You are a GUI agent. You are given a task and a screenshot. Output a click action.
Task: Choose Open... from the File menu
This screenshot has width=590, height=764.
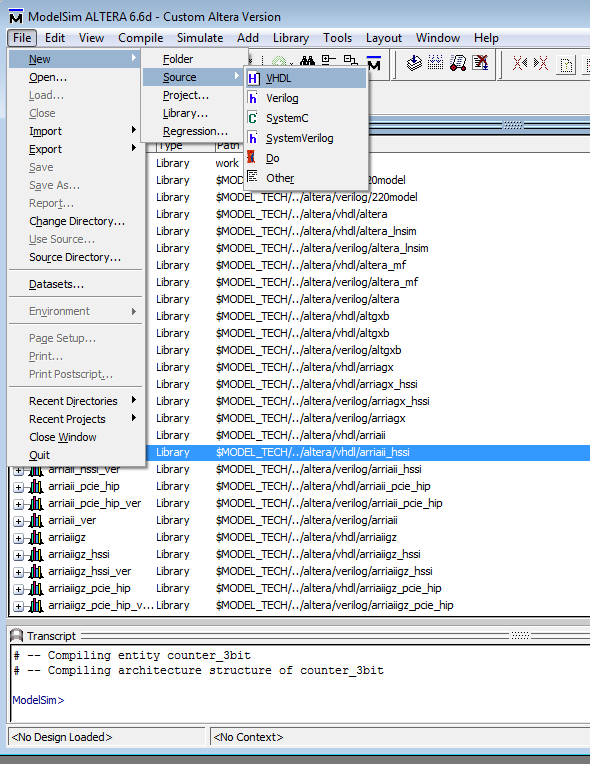tap(75, 77)
